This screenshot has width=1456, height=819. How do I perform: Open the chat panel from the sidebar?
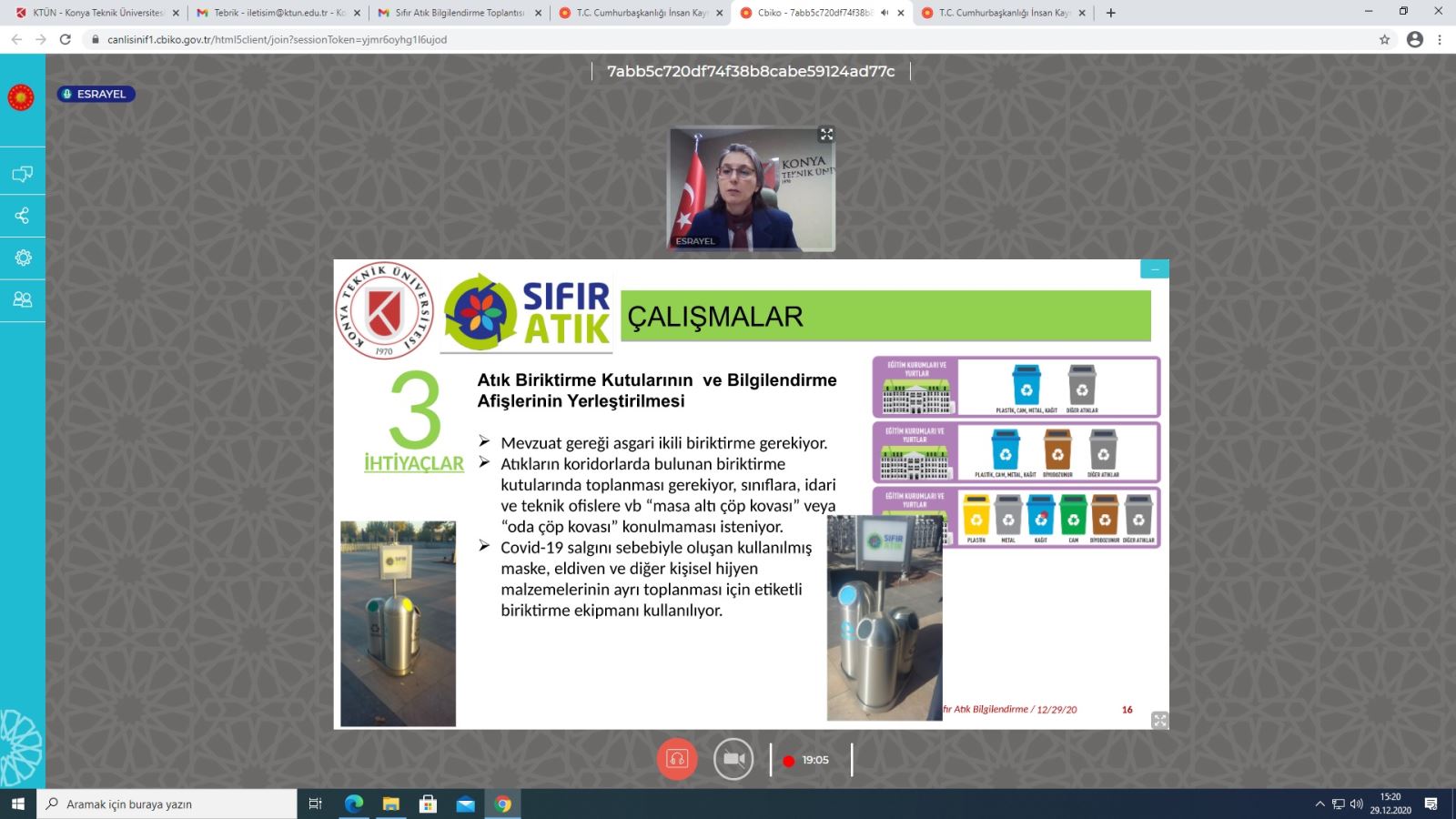tap(22, 174)
